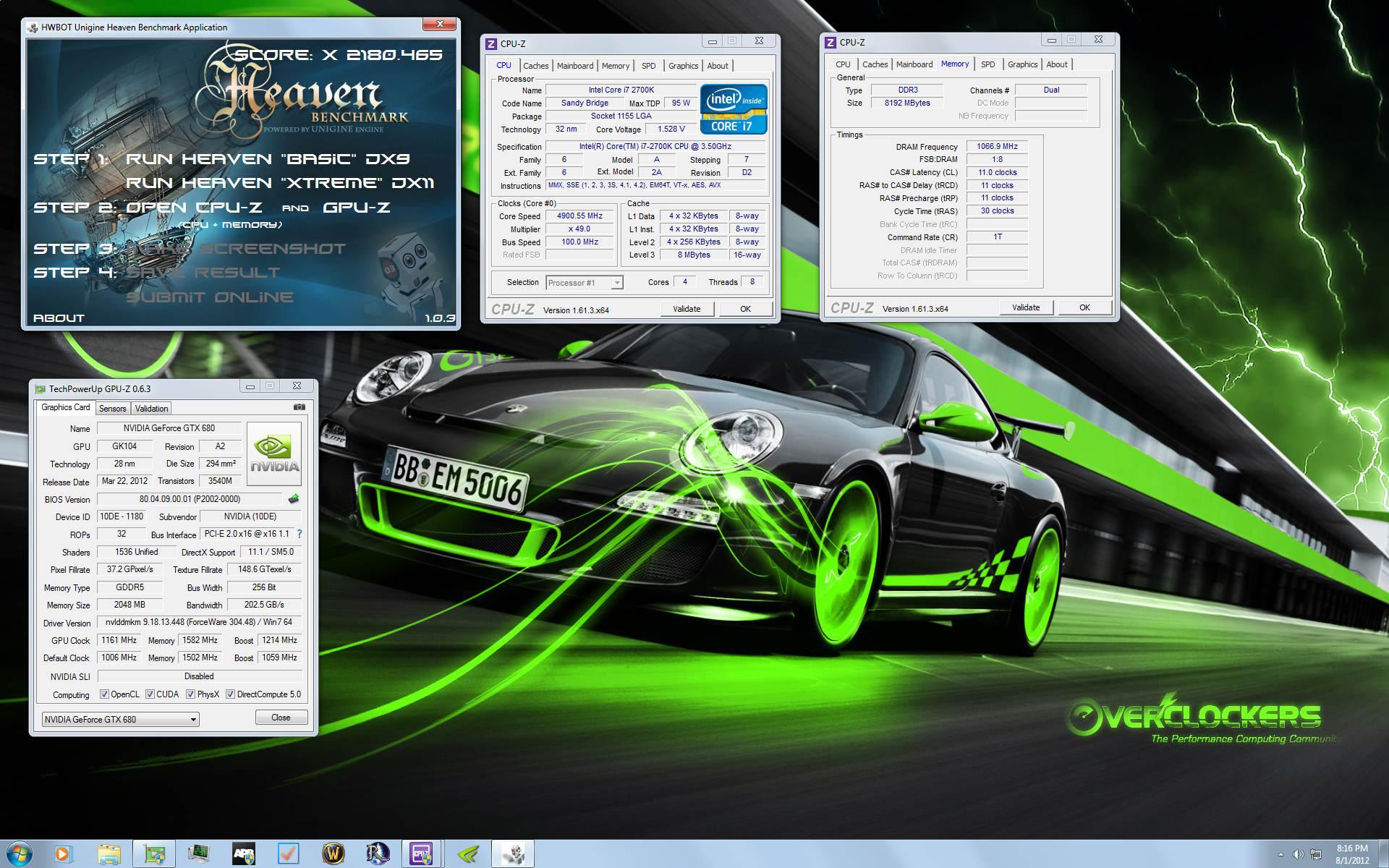Viewport: 1389px width, 868px height.
Task: Open Windows Explorer from the taskbar
Action: (x=109, y=854)
